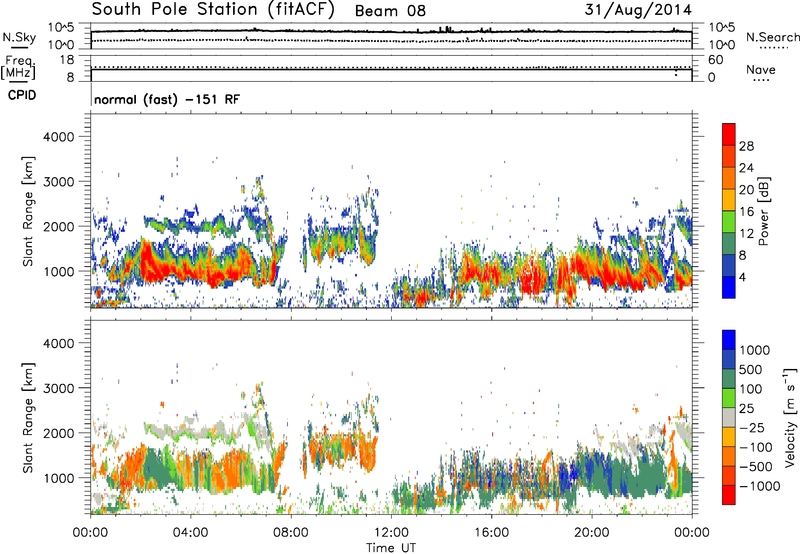
Task: Click '1000' on the velocity panel range axis
Action: click(59, 478)
